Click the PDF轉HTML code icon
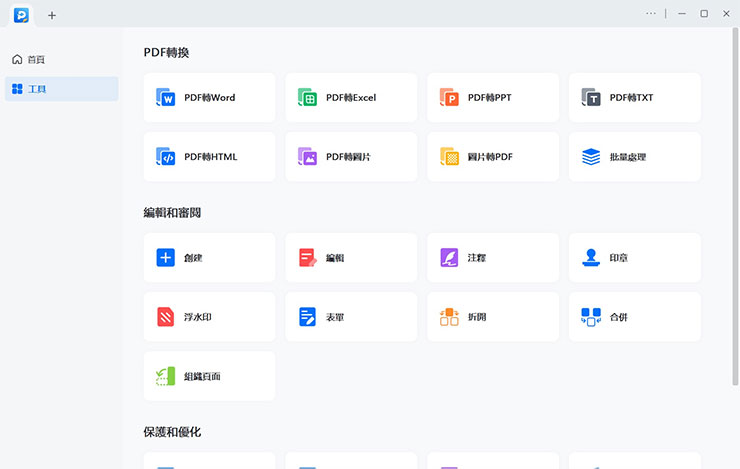 pos(166,157)
